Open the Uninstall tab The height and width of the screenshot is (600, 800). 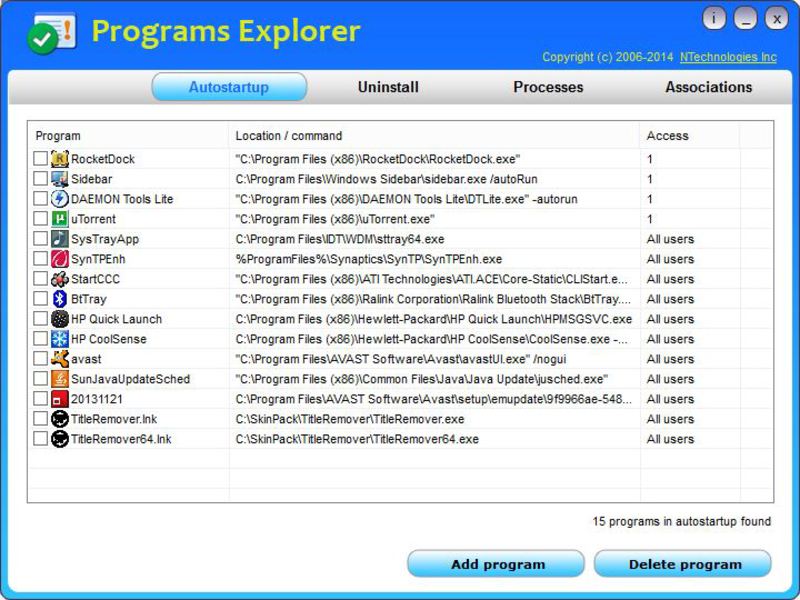click(x=388, y=87)
